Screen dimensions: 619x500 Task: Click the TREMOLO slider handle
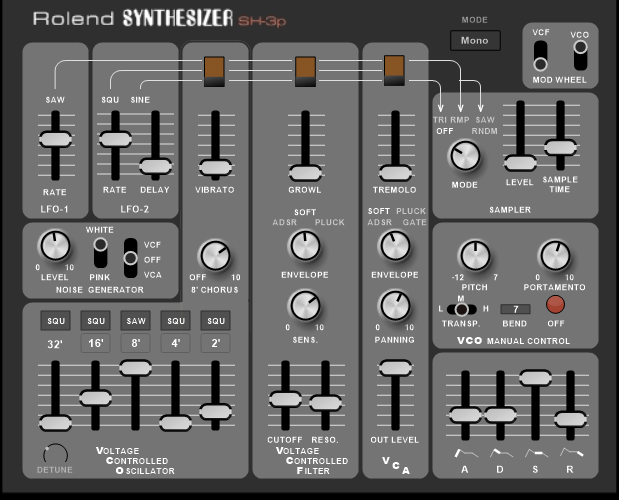(395, 173)
